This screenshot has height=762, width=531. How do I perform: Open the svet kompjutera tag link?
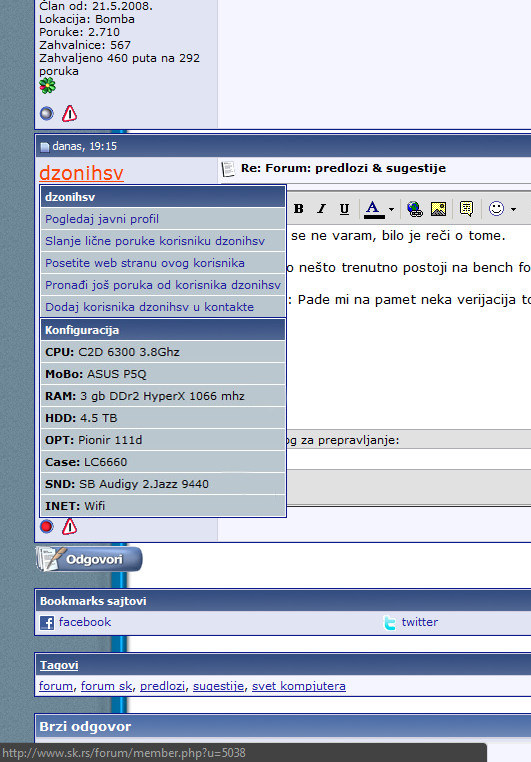click(299, 686)
